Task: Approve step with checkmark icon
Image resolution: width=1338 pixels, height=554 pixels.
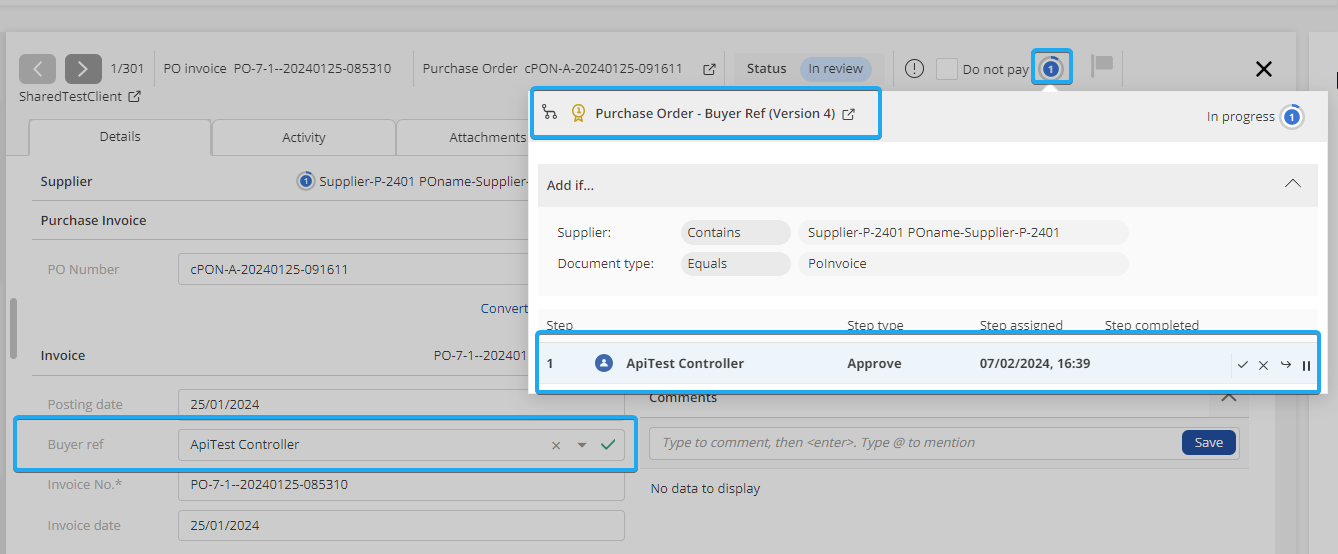Action: point(1242,365)
